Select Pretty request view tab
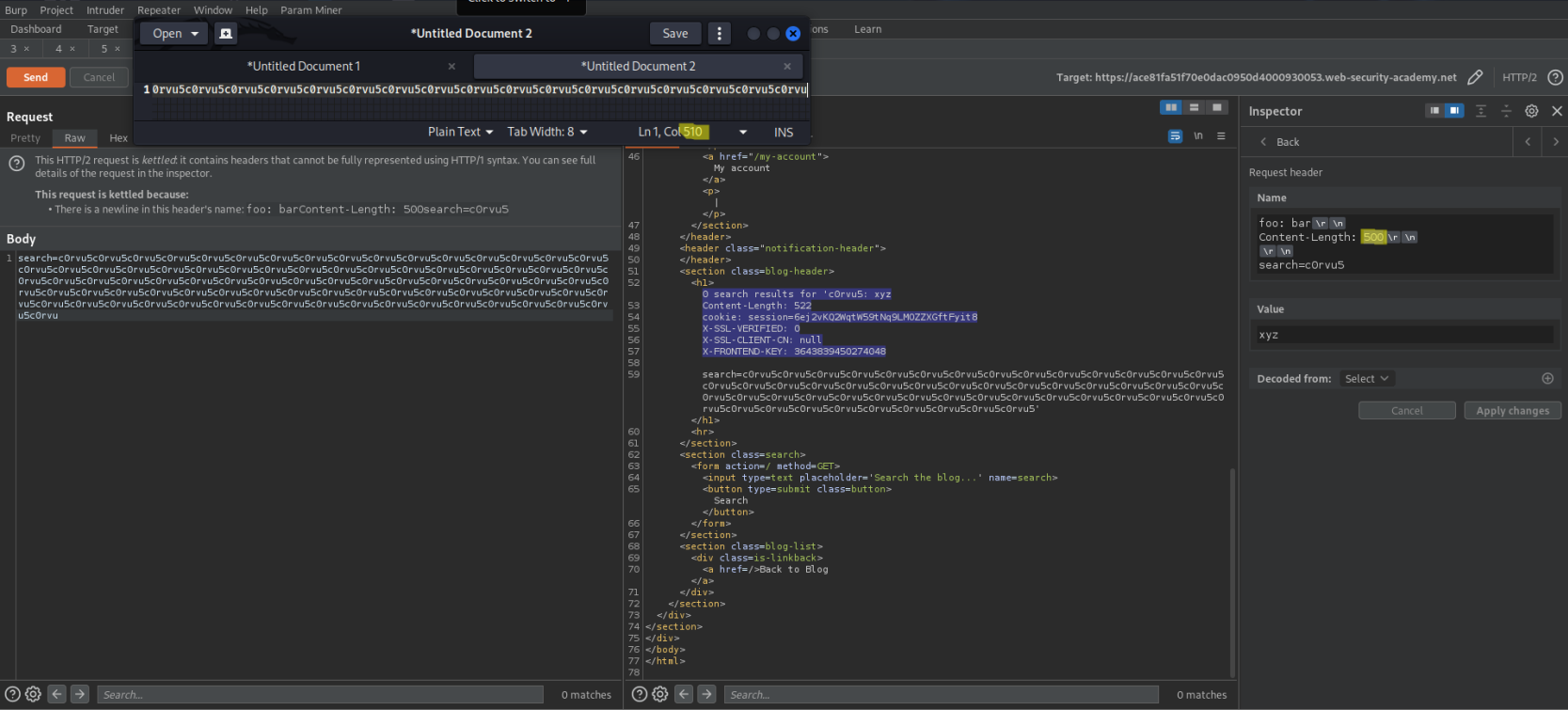1568x710 pixels. click(25, 138)
